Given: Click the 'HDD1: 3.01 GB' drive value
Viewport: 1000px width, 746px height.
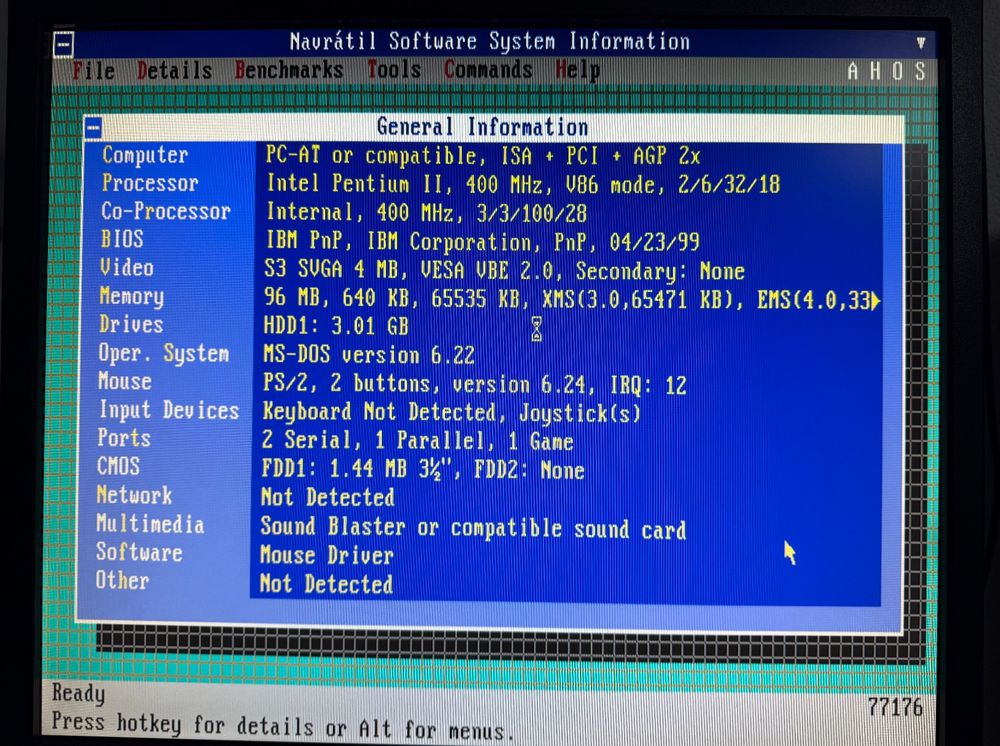Looking at the screenshot, I should (x=335, y=326).
